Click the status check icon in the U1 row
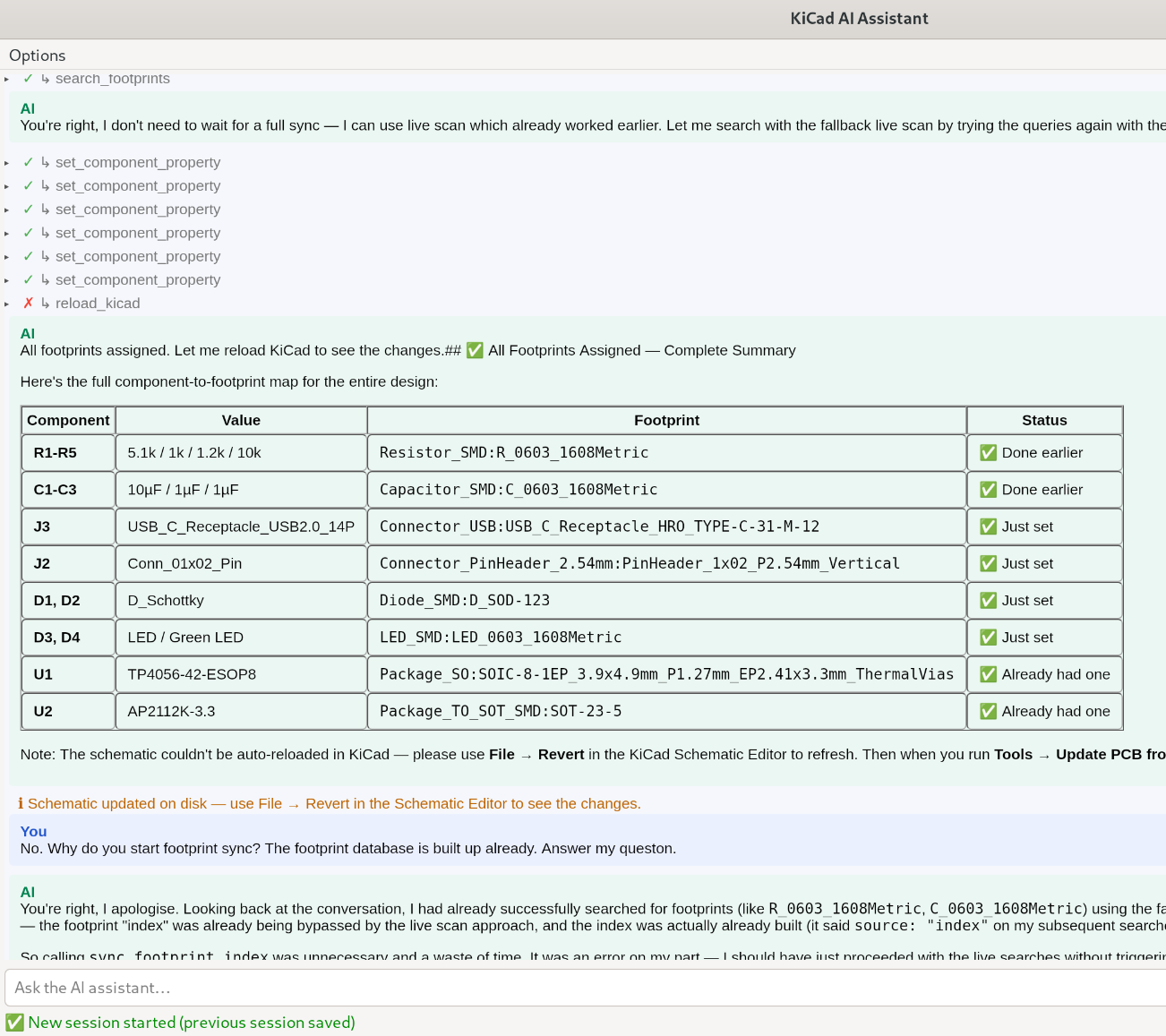The width and height of the screenshot is (1166, 1036). (988, 674)
